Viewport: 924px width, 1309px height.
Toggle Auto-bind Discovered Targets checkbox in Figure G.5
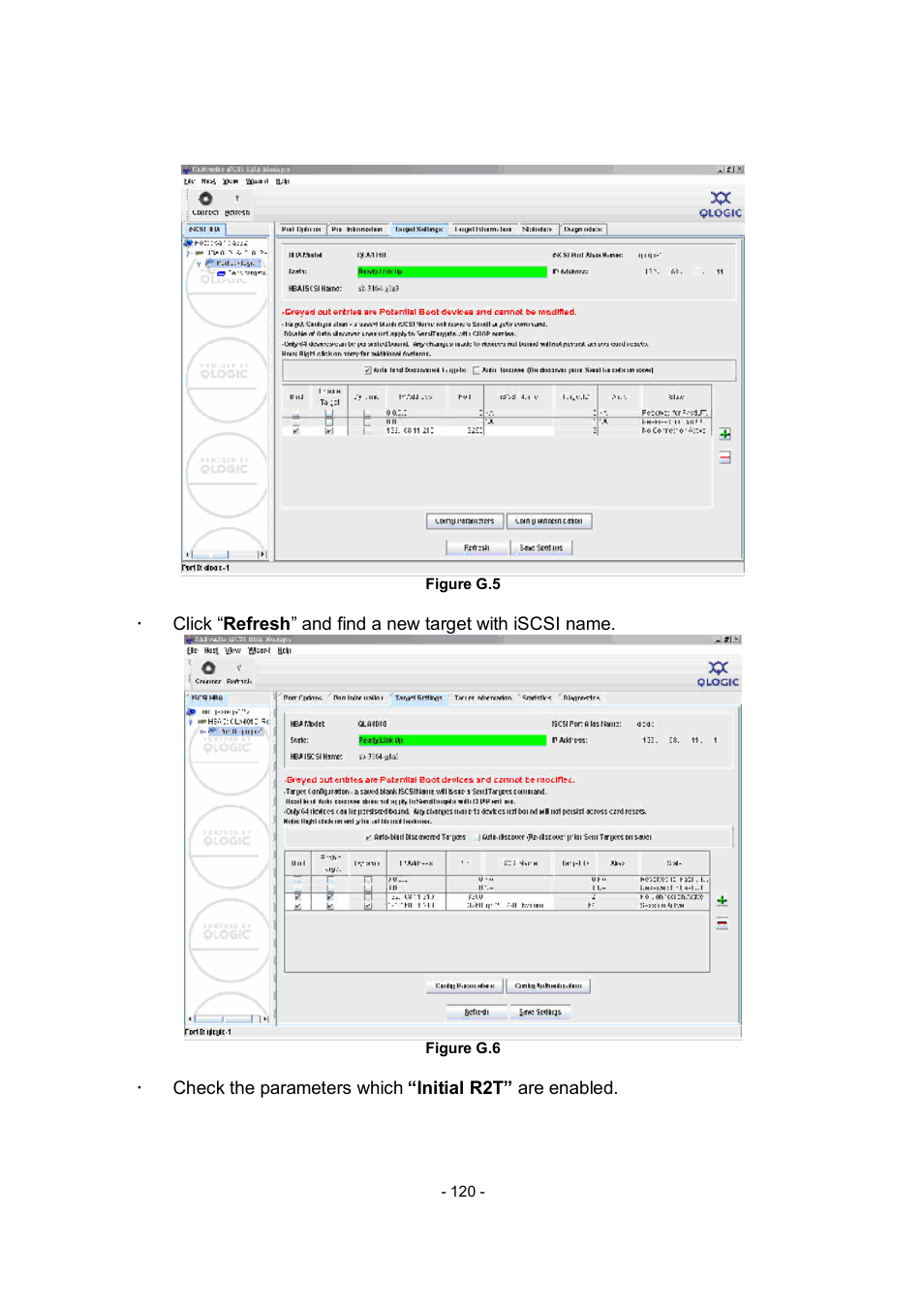click(368, 370)
